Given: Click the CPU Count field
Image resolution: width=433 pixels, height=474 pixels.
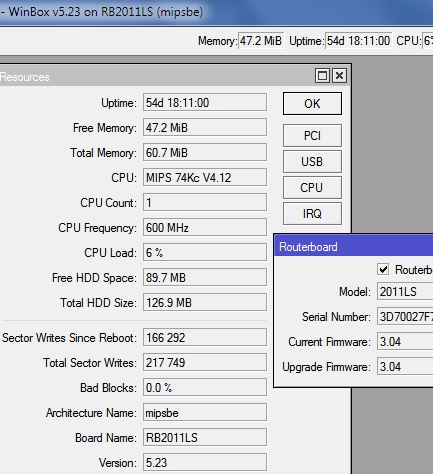Looking at the screenshot, I should (205, 202).
